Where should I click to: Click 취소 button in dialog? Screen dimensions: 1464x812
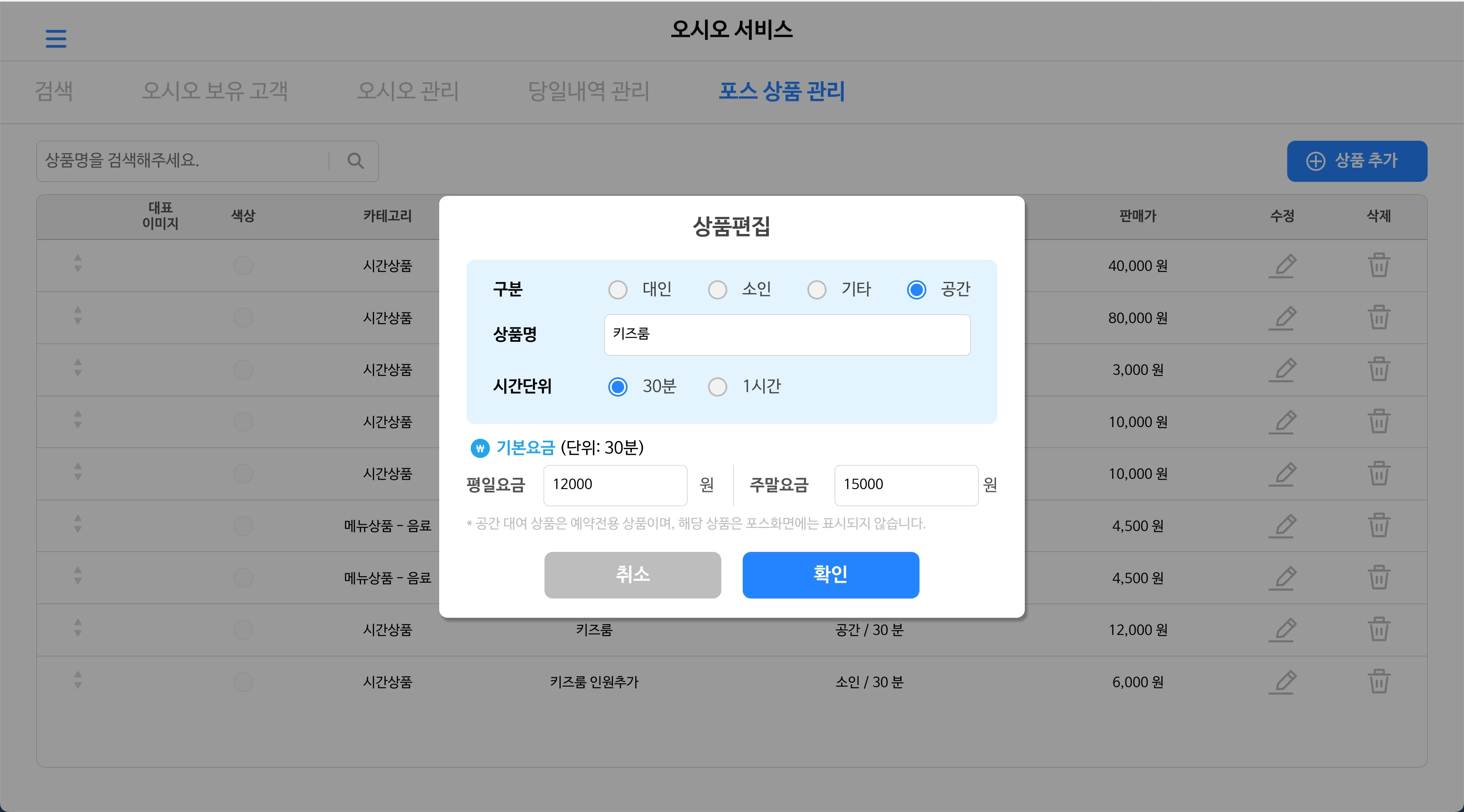click(x=633, y=575)
